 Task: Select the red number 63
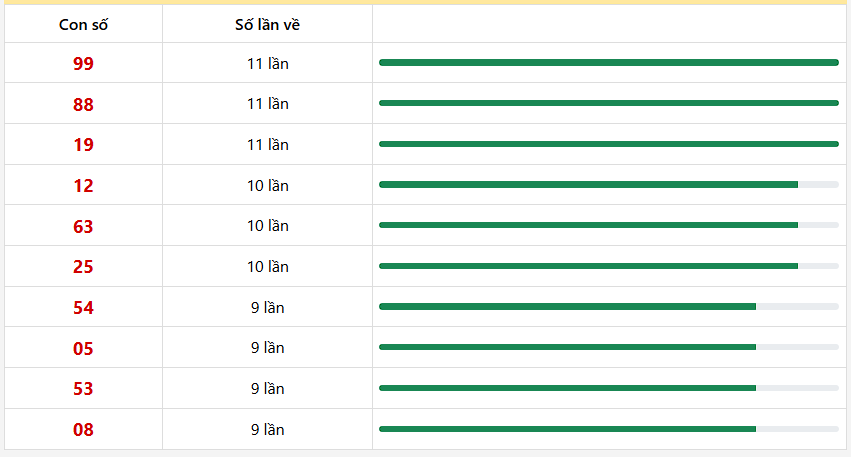click(x=83, y=226)
